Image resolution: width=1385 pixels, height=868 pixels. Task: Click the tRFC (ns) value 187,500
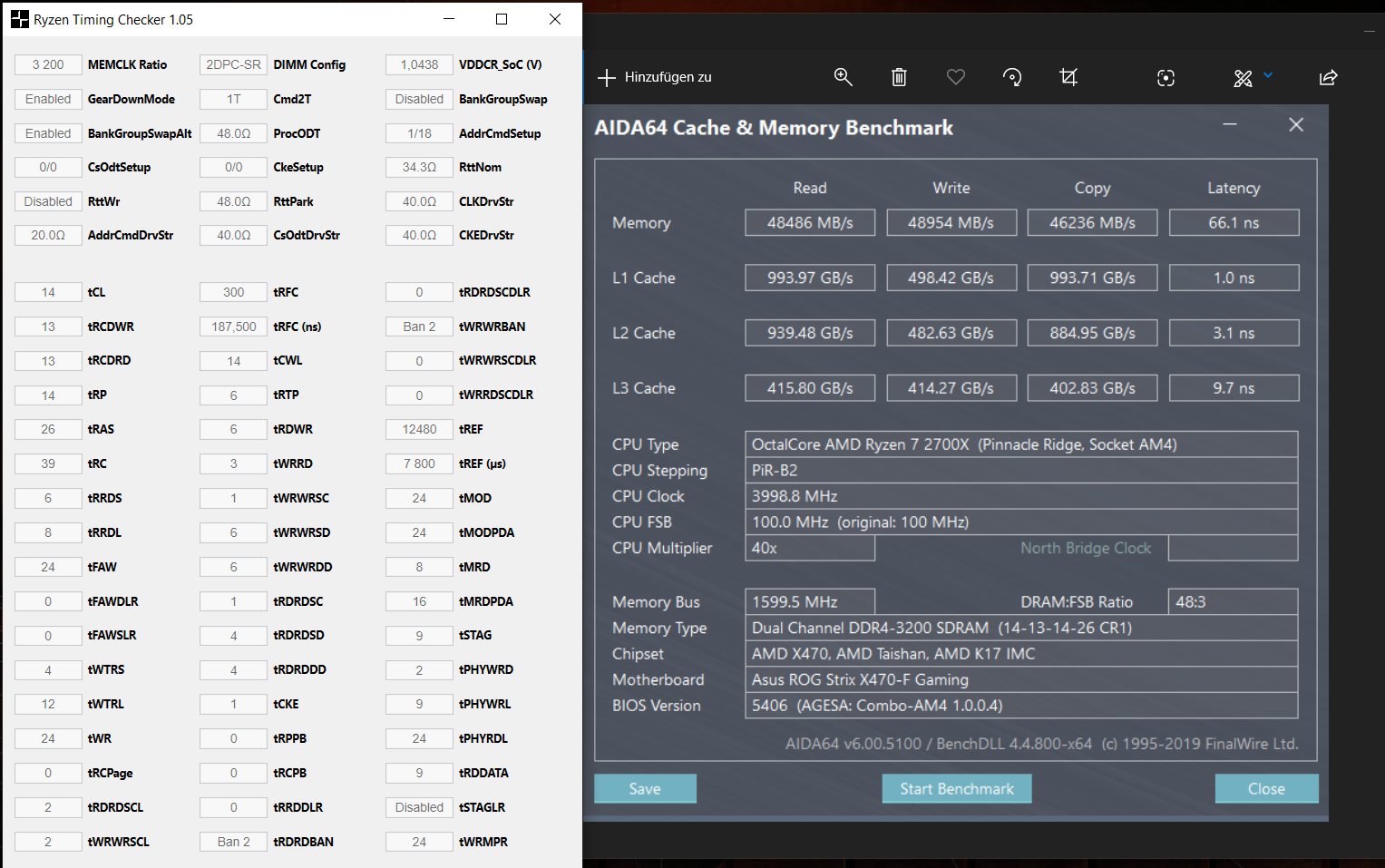click(x=233, y=327)
